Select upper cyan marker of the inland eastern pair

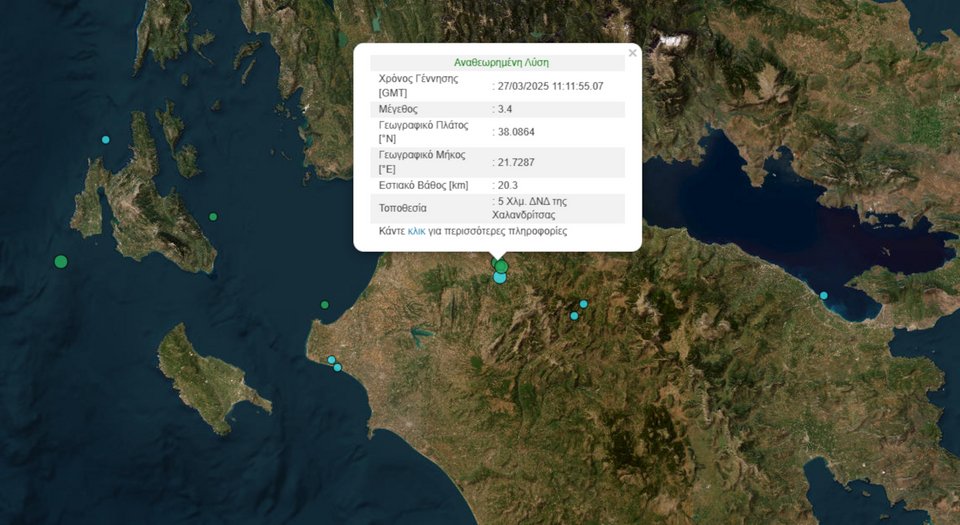tap(584, 304)
